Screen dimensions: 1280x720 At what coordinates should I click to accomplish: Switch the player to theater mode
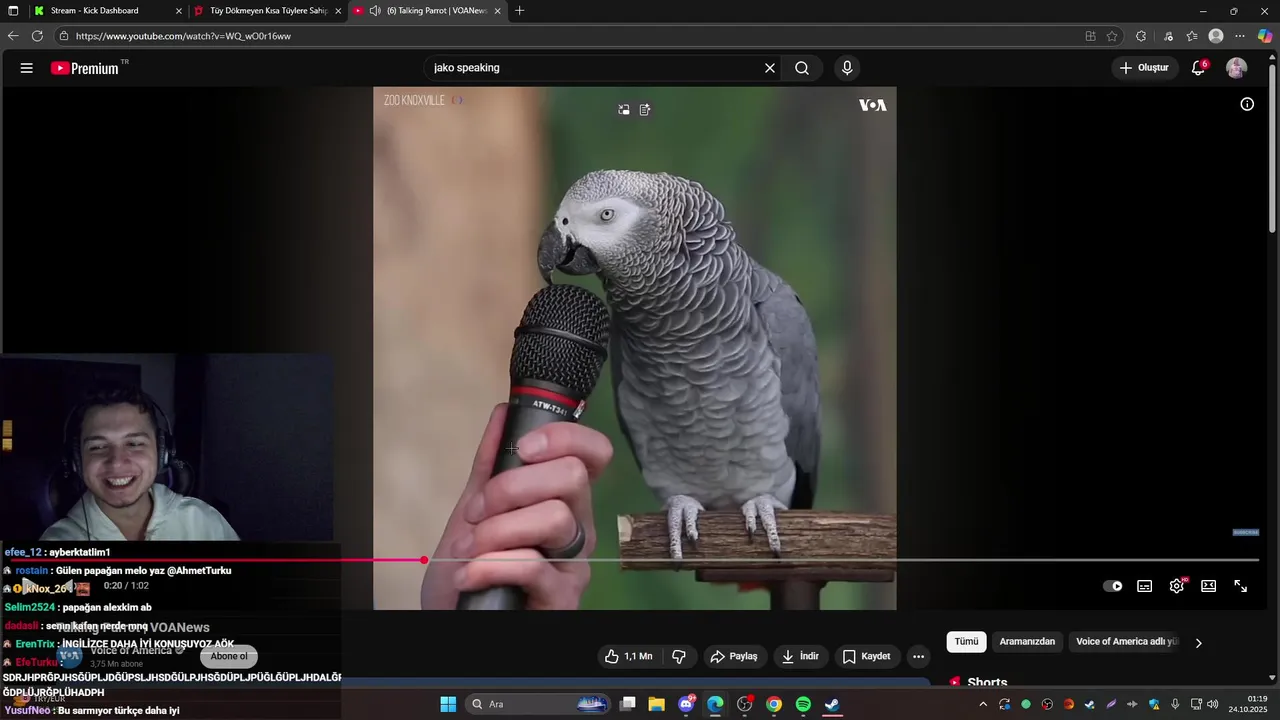point(1209,586)
